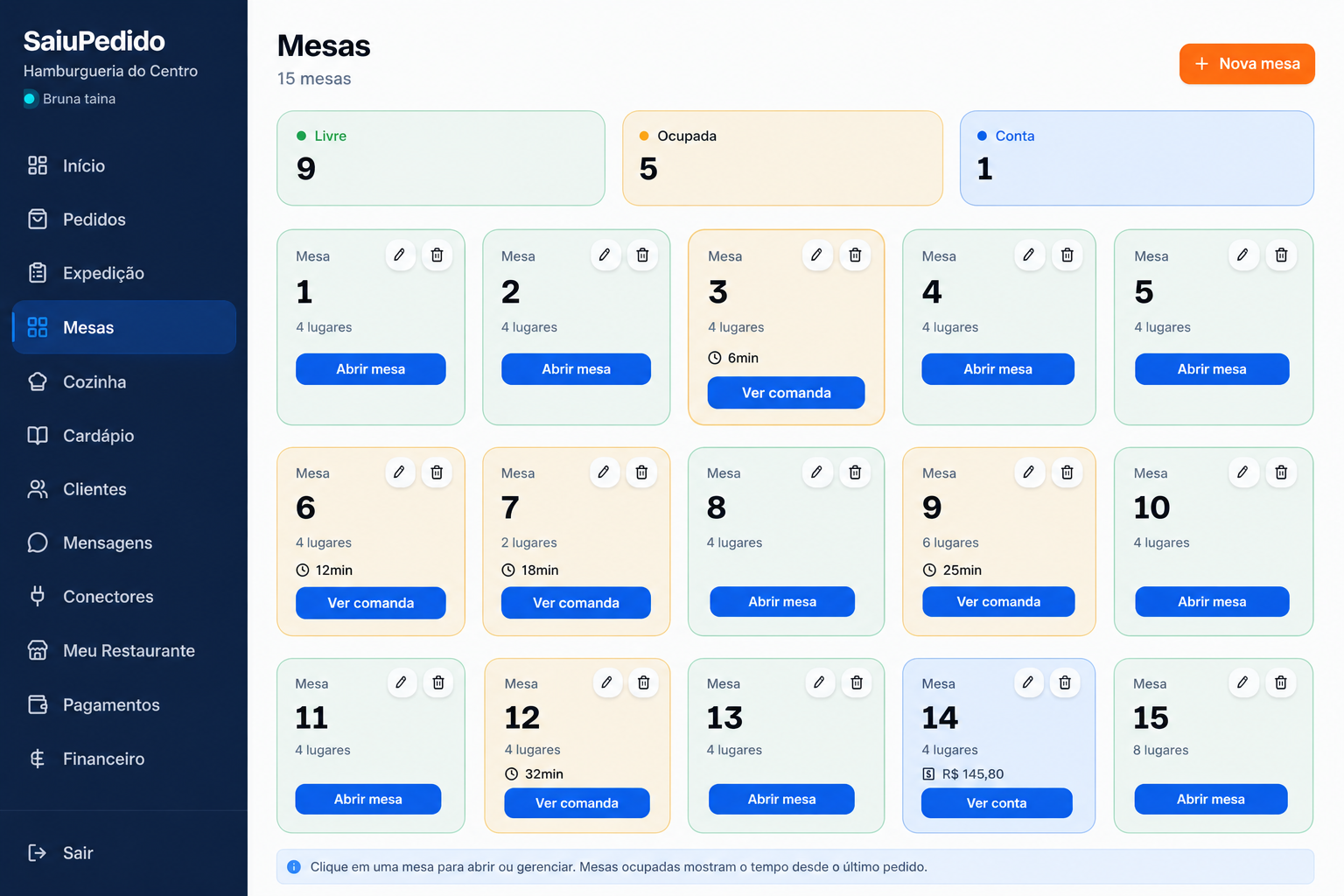Delete Mesa 7 using its trash icon
Image resolution: width=1344 pixels, height=896 pixels.
tap(641, 472)
